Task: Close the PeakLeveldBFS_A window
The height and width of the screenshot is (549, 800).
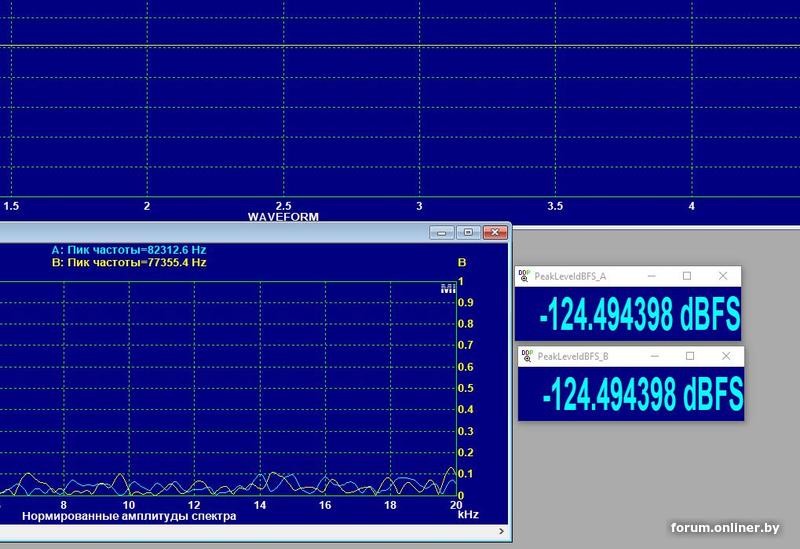Action: coord(723,276)
